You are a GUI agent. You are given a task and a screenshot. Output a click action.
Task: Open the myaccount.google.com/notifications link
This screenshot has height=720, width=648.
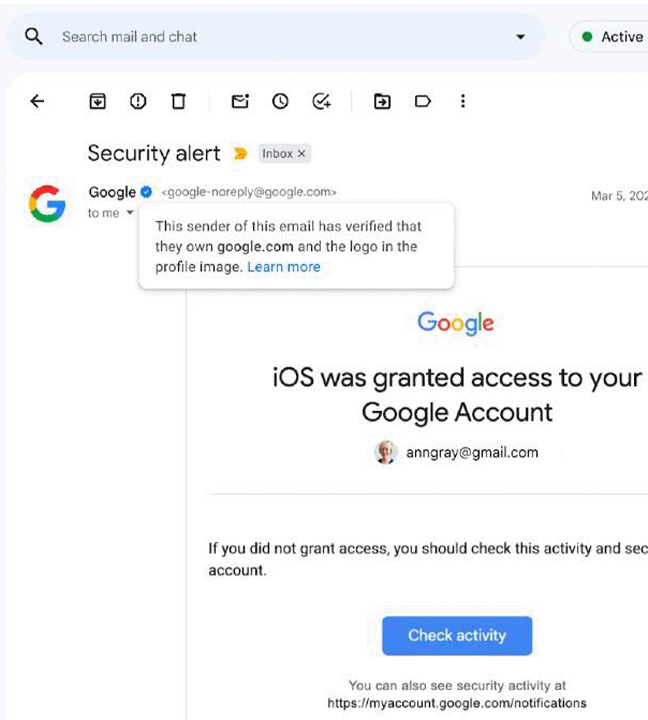[x=457, y=703]
